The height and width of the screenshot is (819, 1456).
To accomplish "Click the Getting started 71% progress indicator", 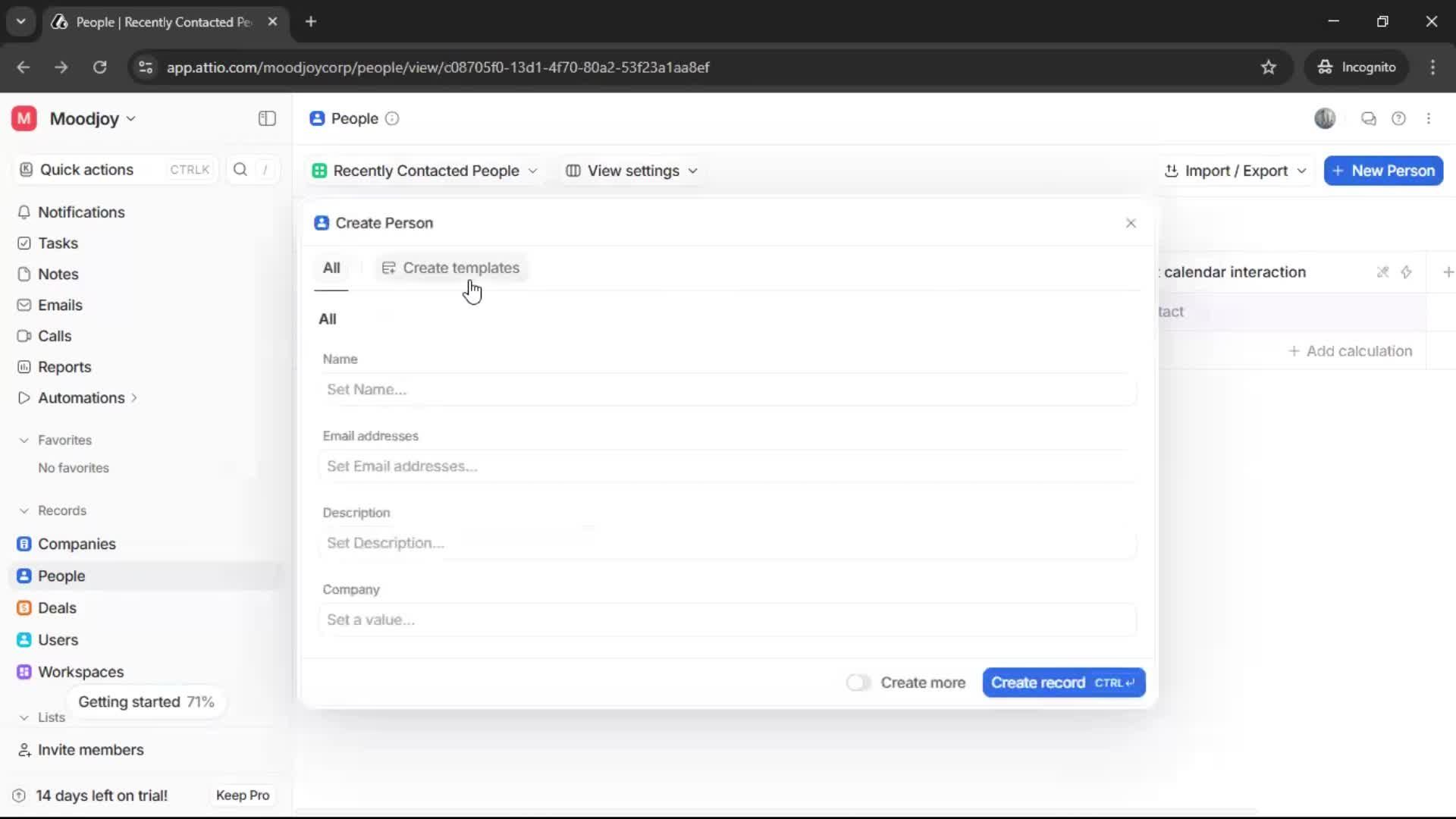I will pos(146,701).
